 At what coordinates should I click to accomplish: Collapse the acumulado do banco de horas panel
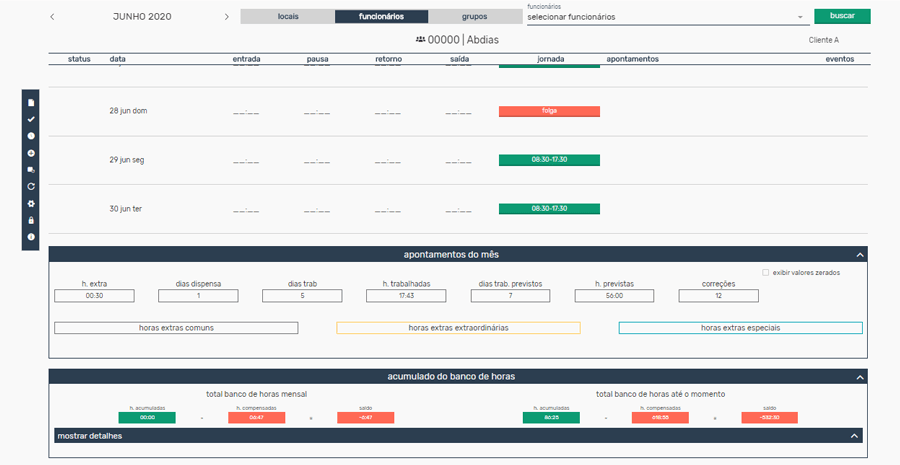859,377
